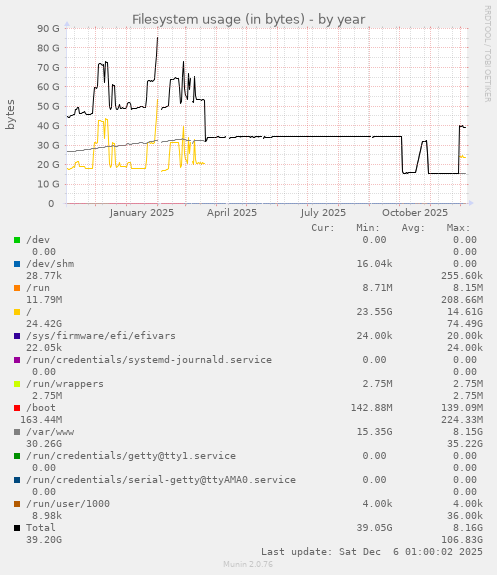497x575 pixels.
Task: Click the green /dev legend swatch
Action: tap(17, 240)
